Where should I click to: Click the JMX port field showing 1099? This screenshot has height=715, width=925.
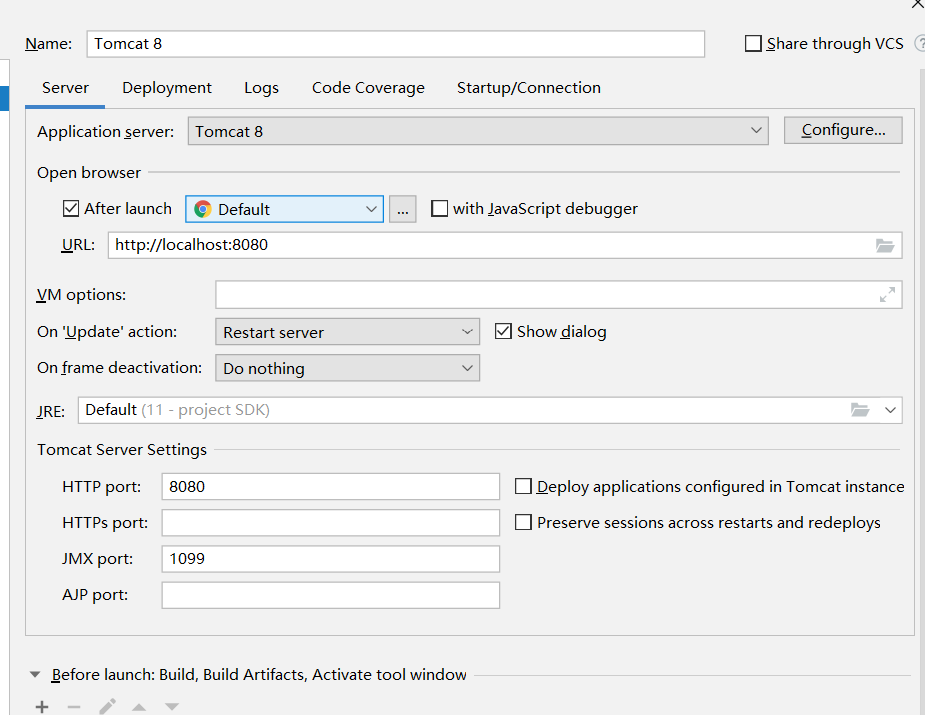click(330, 559)
